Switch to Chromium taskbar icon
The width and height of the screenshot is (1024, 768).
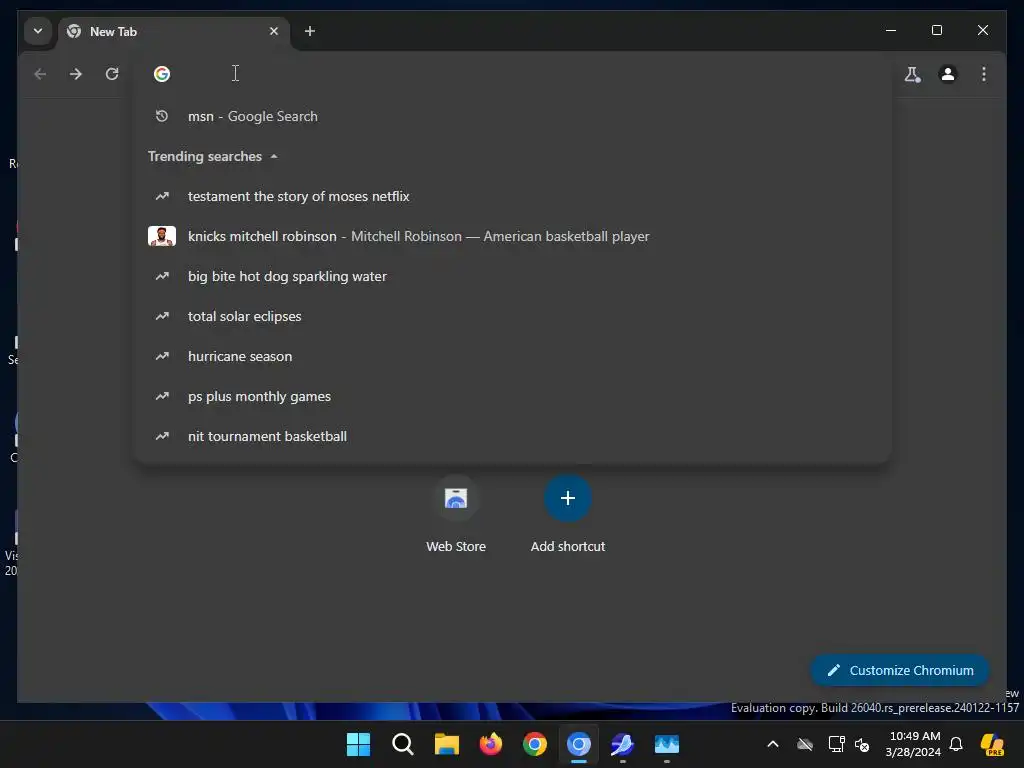pos(579,744)
